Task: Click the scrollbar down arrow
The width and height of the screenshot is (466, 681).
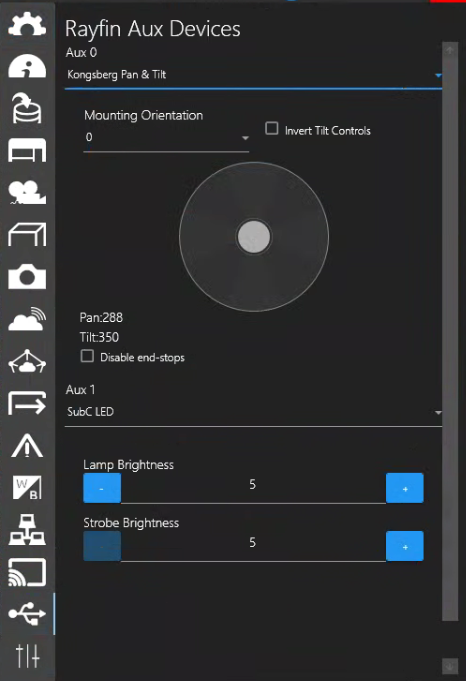Action: (450, 665)
